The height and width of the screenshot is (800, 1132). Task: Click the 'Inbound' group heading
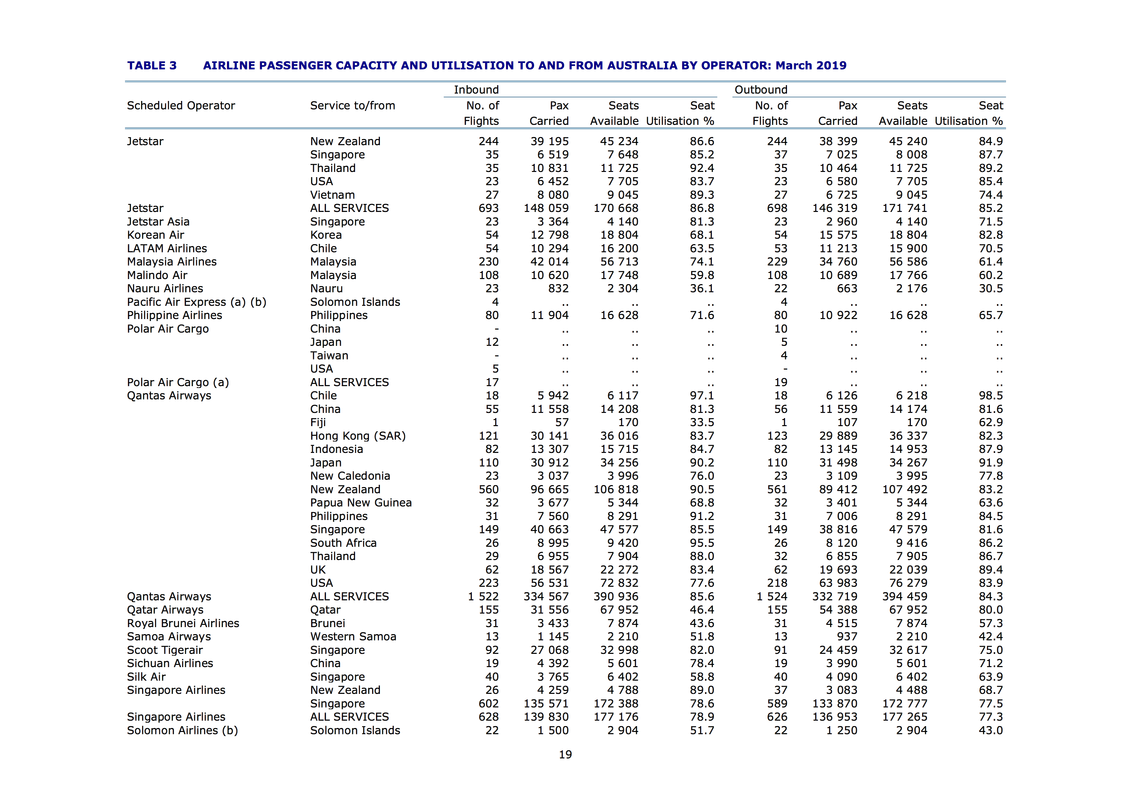[476, 90]
